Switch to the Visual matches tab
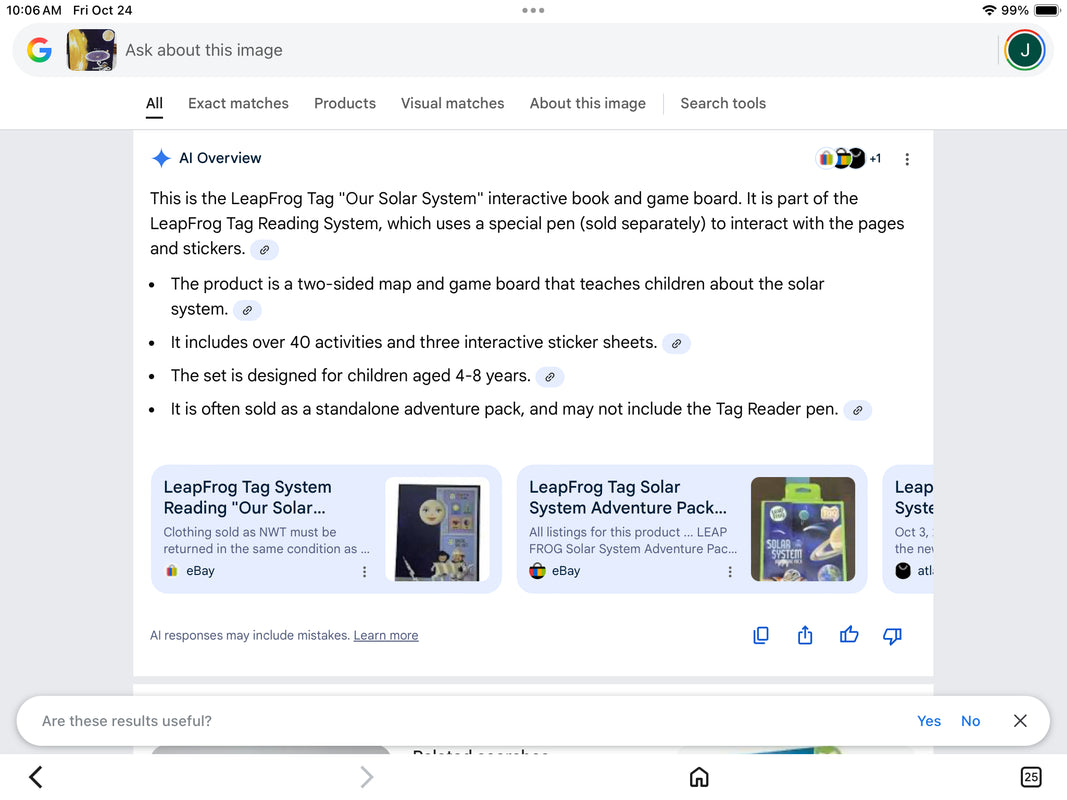 click(452, 103)
